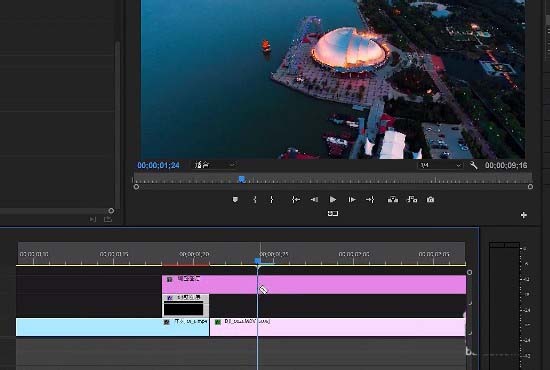Click the Mark Out bracket button
The image size is (550, 370).
coord(271,200)
